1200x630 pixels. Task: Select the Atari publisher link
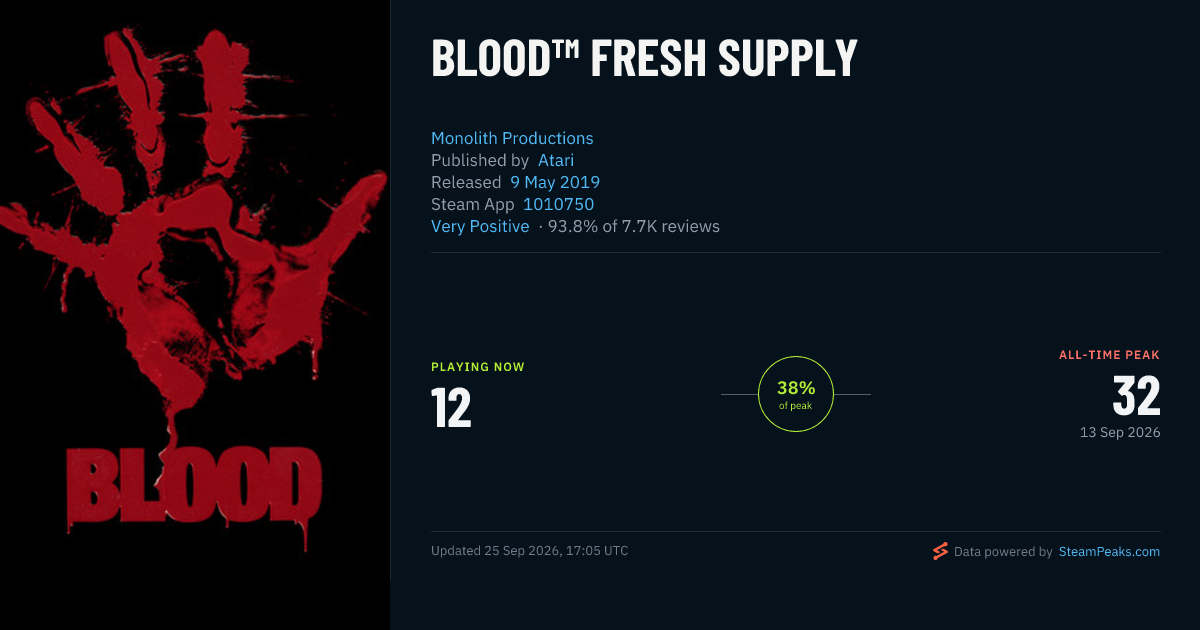(x=556, y=160)
